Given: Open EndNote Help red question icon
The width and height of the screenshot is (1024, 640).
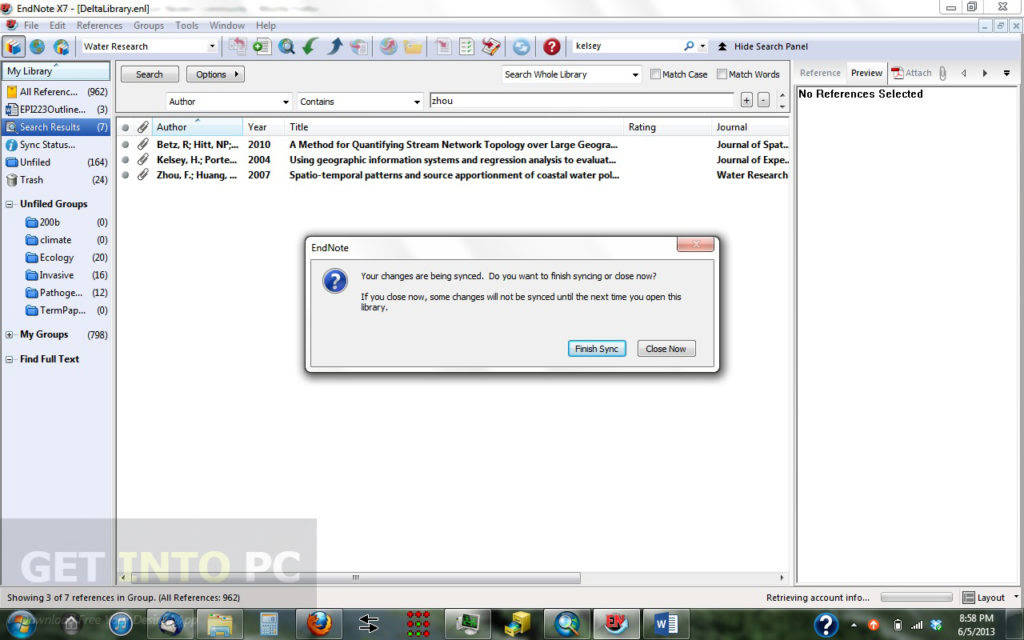Looking at the screenshot, I should pos(552,46).
